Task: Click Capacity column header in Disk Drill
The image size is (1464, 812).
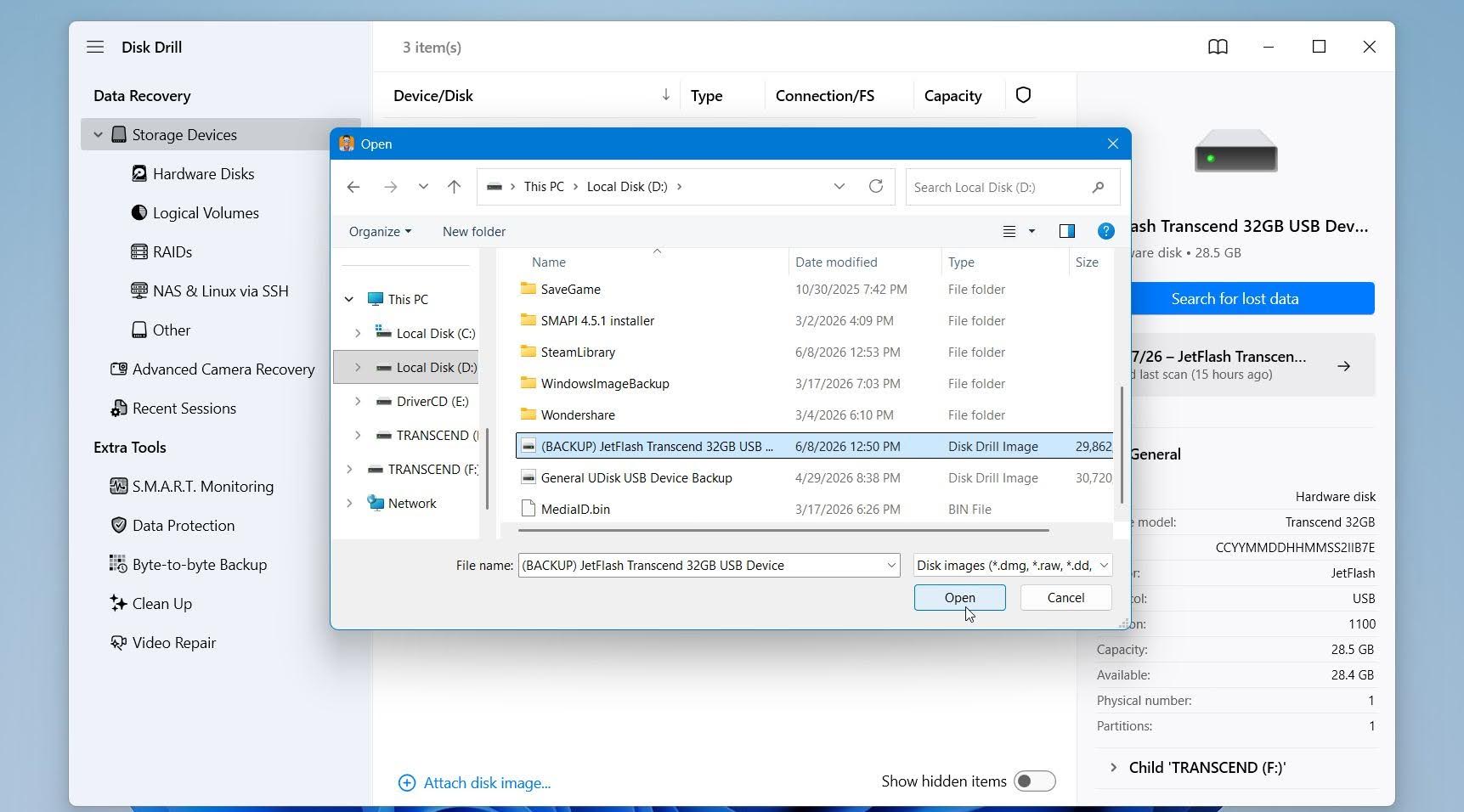Action: [x=952, y=95]
